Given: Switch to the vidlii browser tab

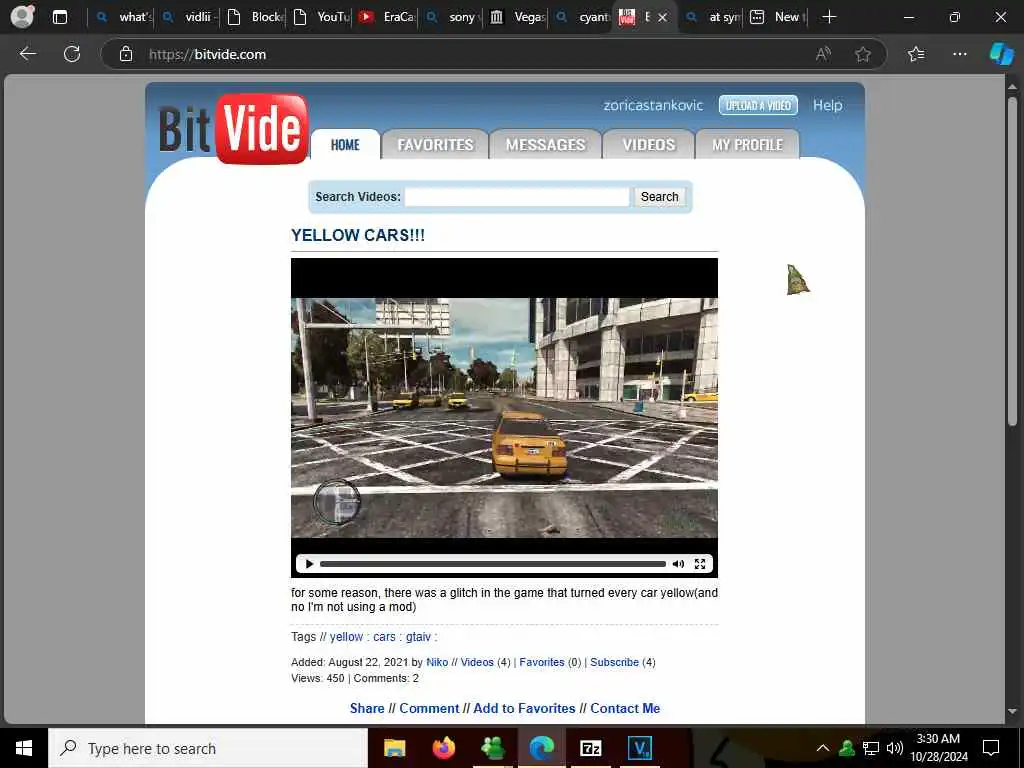Looking at the screenshot, I should [189, 17].
